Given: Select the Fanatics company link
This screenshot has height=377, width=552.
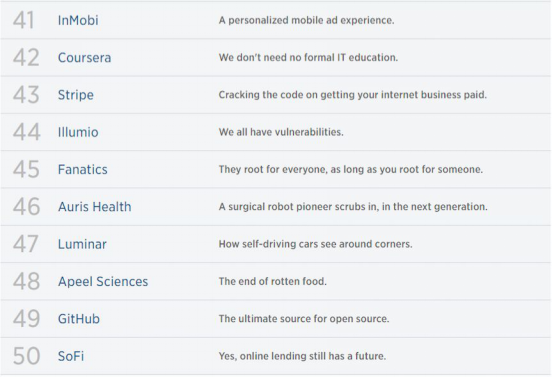Looking at the screenshot, I should (x=83, y=170).
